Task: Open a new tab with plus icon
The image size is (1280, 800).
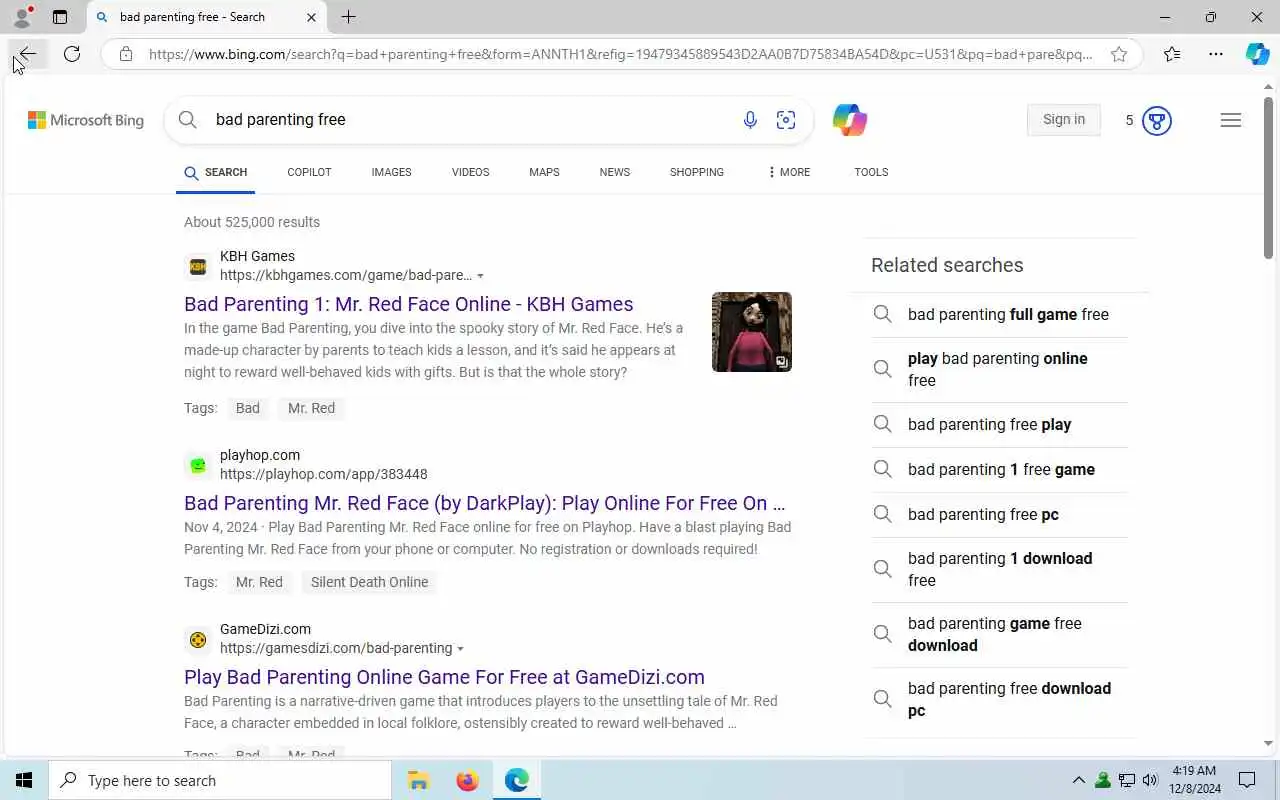Action: coord(348,17)
